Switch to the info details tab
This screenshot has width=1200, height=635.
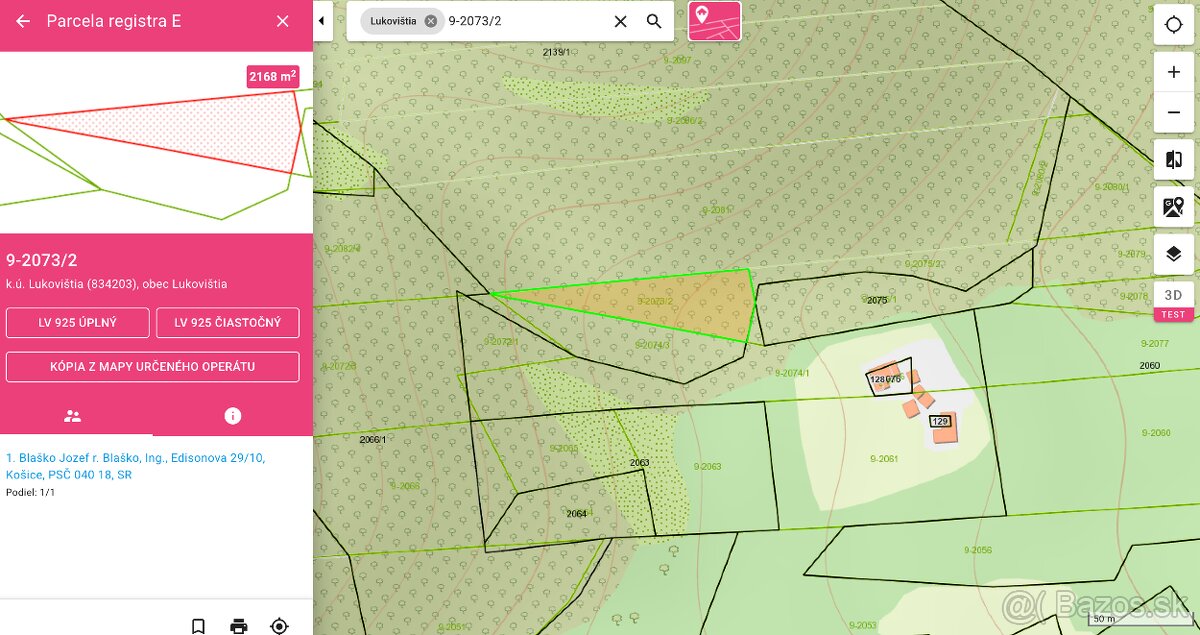(233, 416)
